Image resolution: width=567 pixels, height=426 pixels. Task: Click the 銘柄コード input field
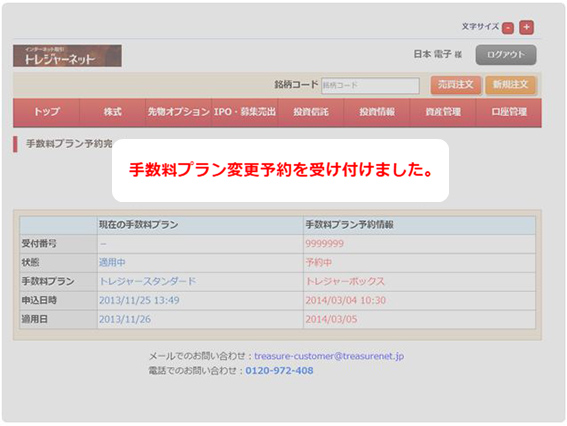pos(370,85)
